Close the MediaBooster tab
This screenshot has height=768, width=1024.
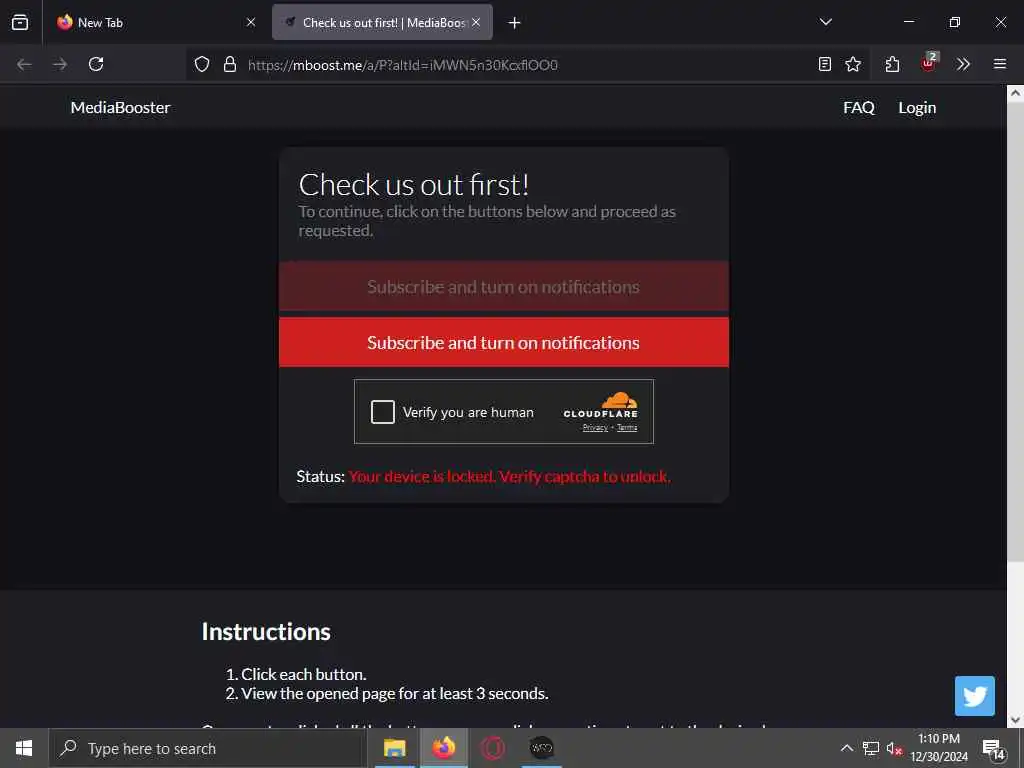[476, 22]
